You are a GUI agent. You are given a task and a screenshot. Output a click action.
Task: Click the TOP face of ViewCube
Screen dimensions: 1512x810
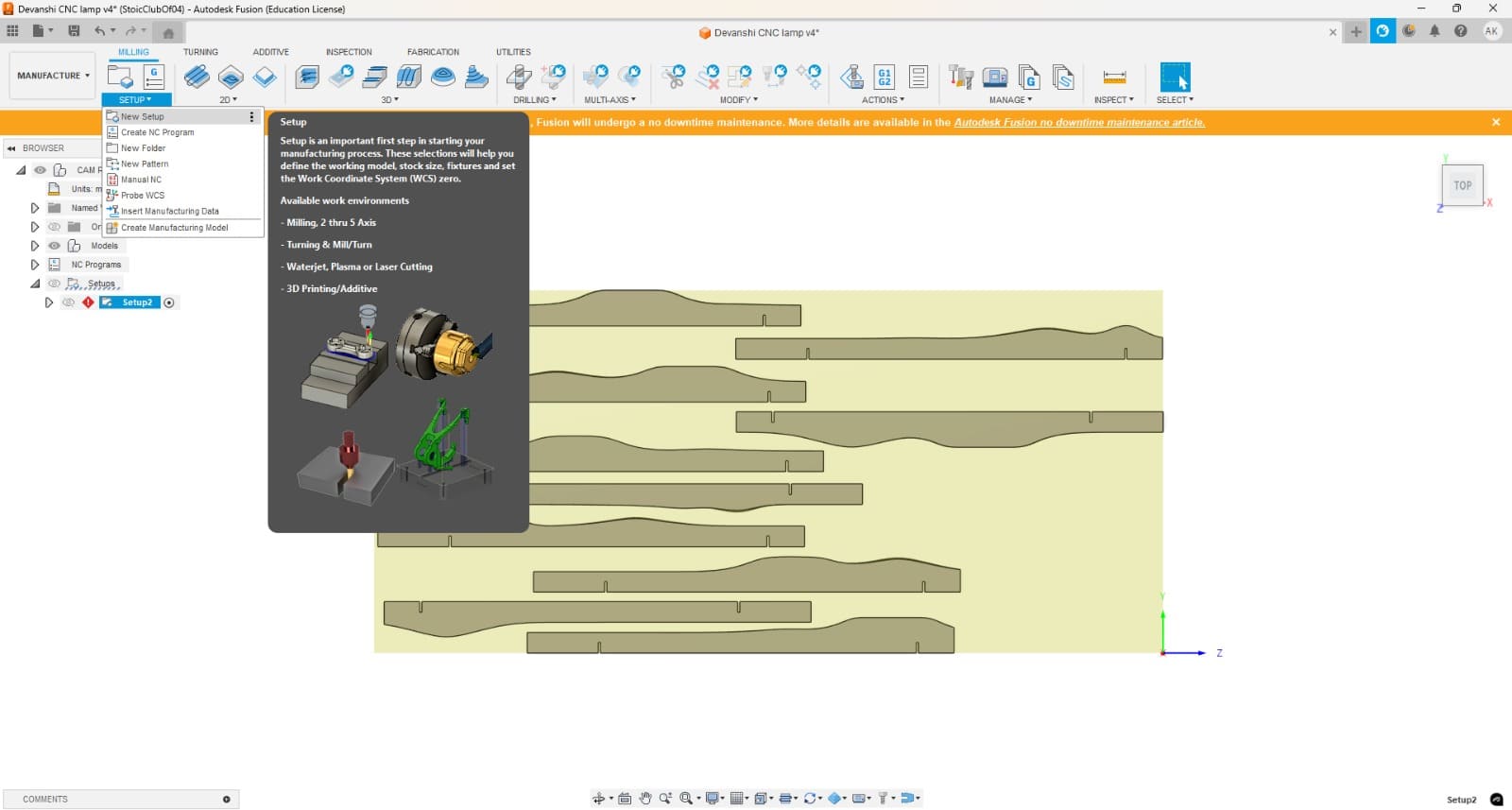tap(1463, 185)
